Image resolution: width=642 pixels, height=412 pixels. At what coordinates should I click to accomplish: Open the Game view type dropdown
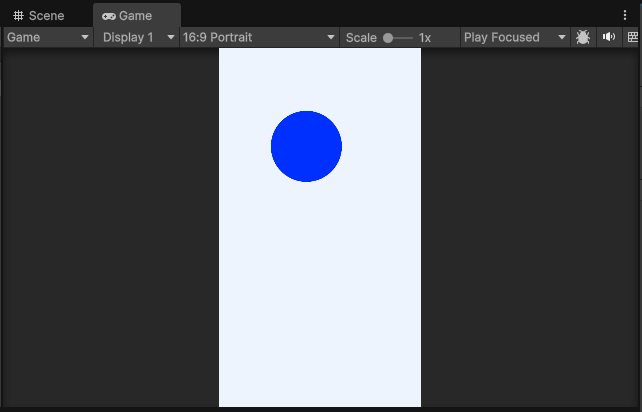coord(48,37)
